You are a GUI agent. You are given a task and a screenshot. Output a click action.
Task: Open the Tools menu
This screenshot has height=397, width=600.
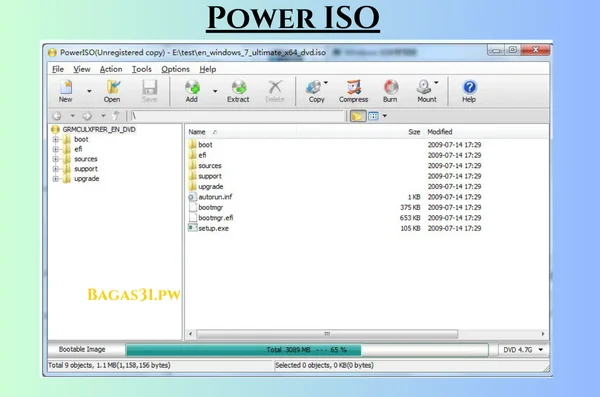(x=142, y=69)
